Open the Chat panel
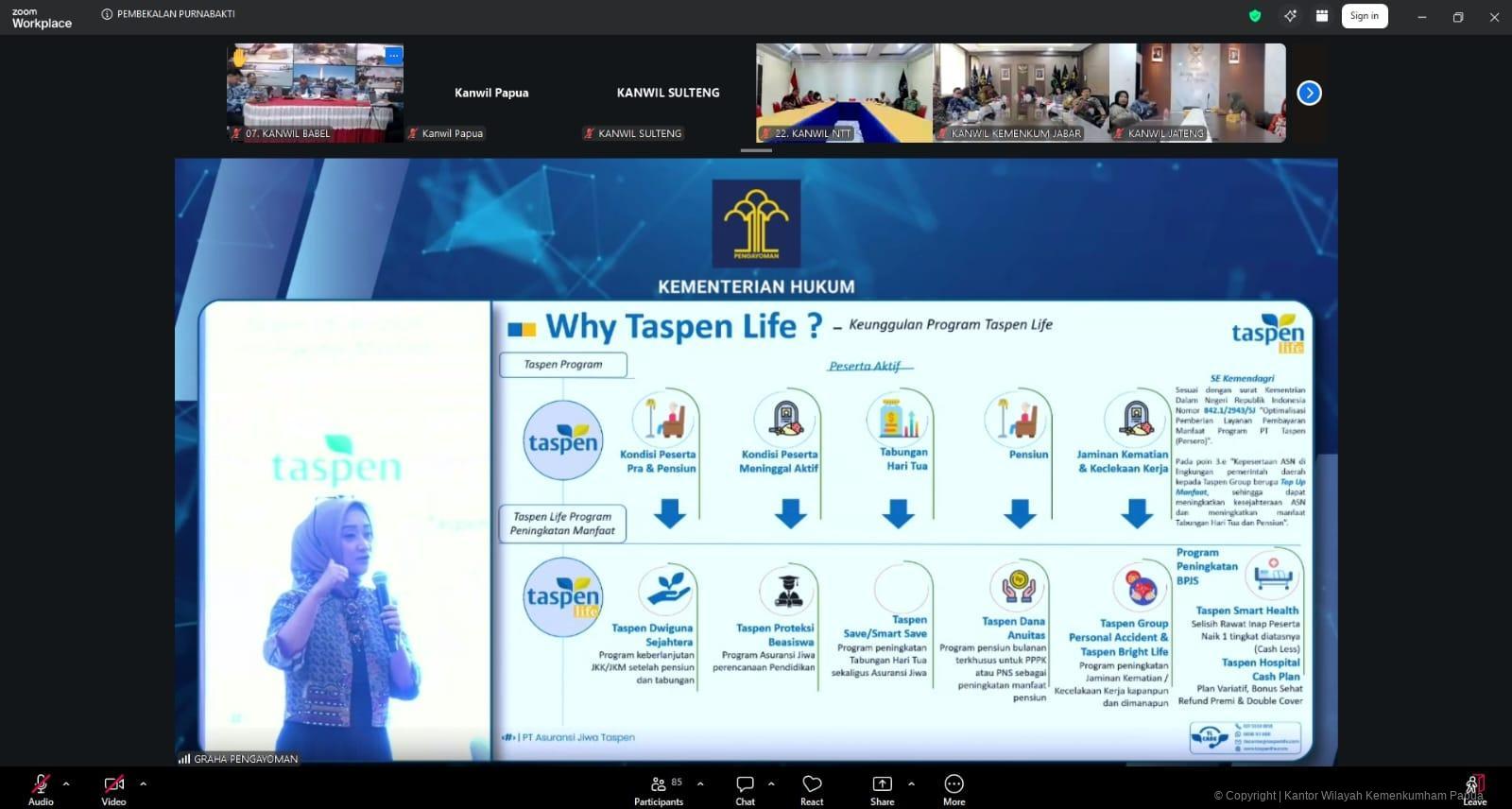The width and height of the screenshot is (1512, 809). point(745,790)
